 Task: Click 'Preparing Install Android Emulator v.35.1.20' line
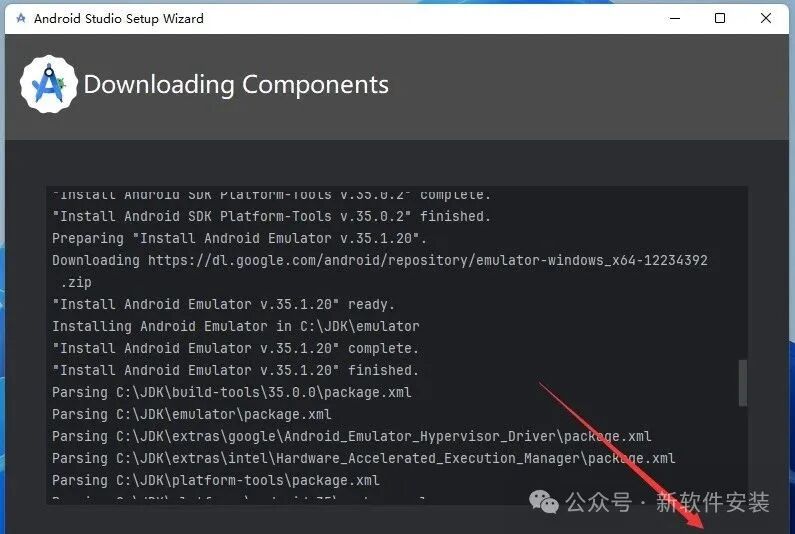coord(240,238)
